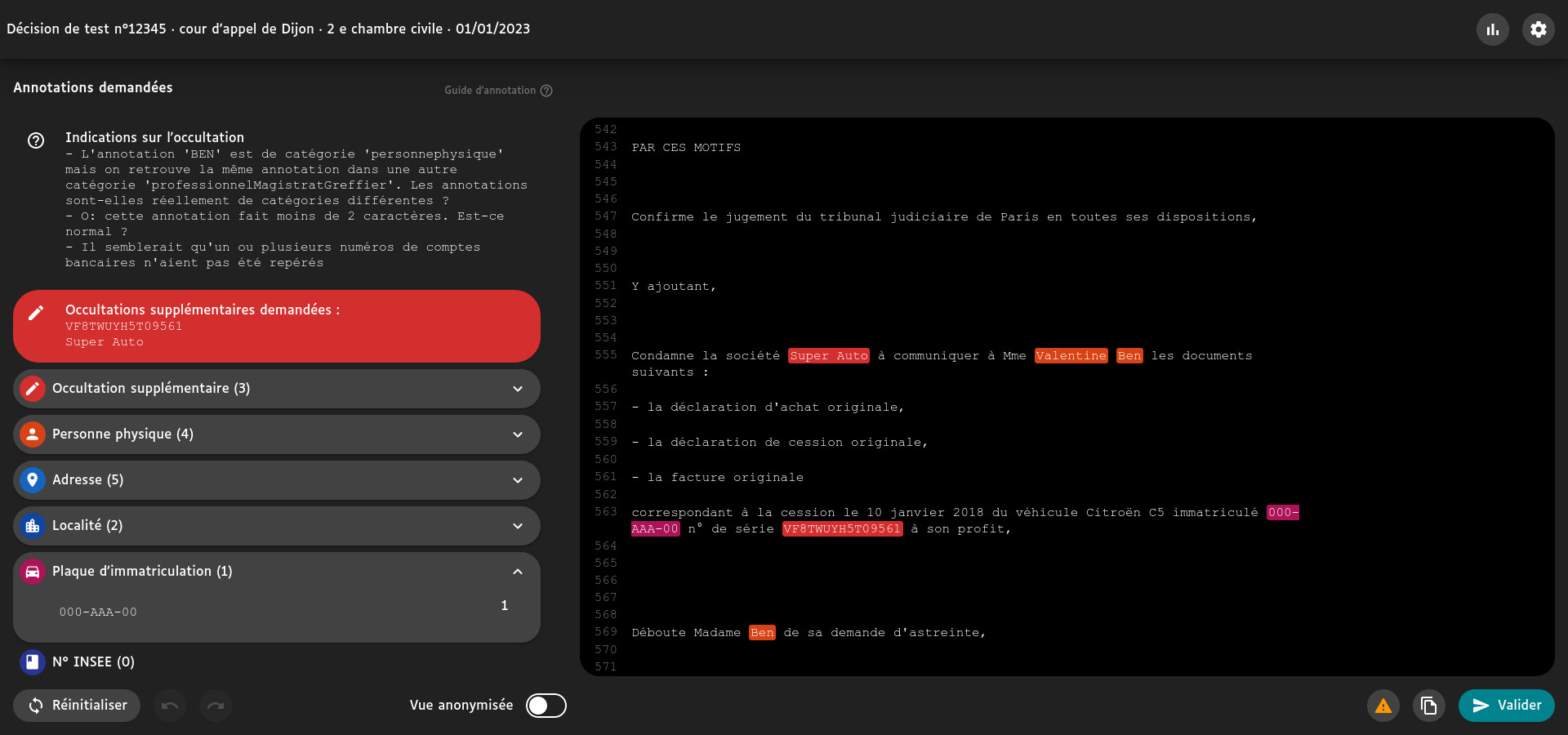The height and width of the screenshot is (735, 1568).
Task: Select the 000-AAA-00 plate entry in list
Action: coord(98,612)
